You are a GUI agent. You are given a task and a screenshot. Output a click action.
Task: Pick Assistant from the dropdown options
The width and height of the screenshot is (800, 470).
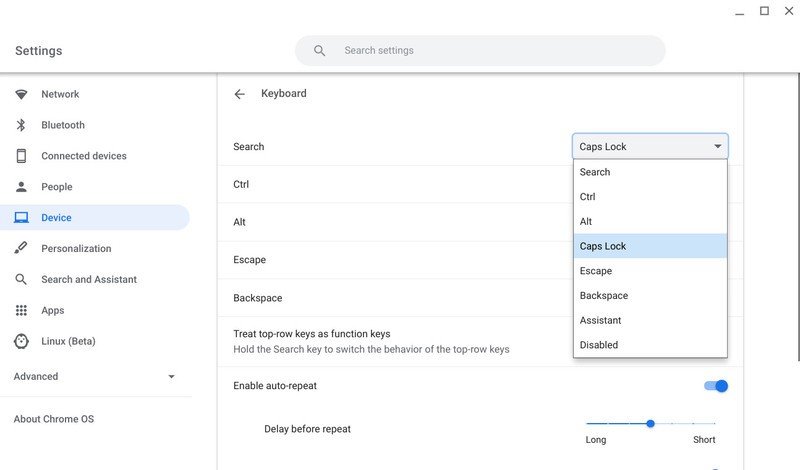pos(600,320)
